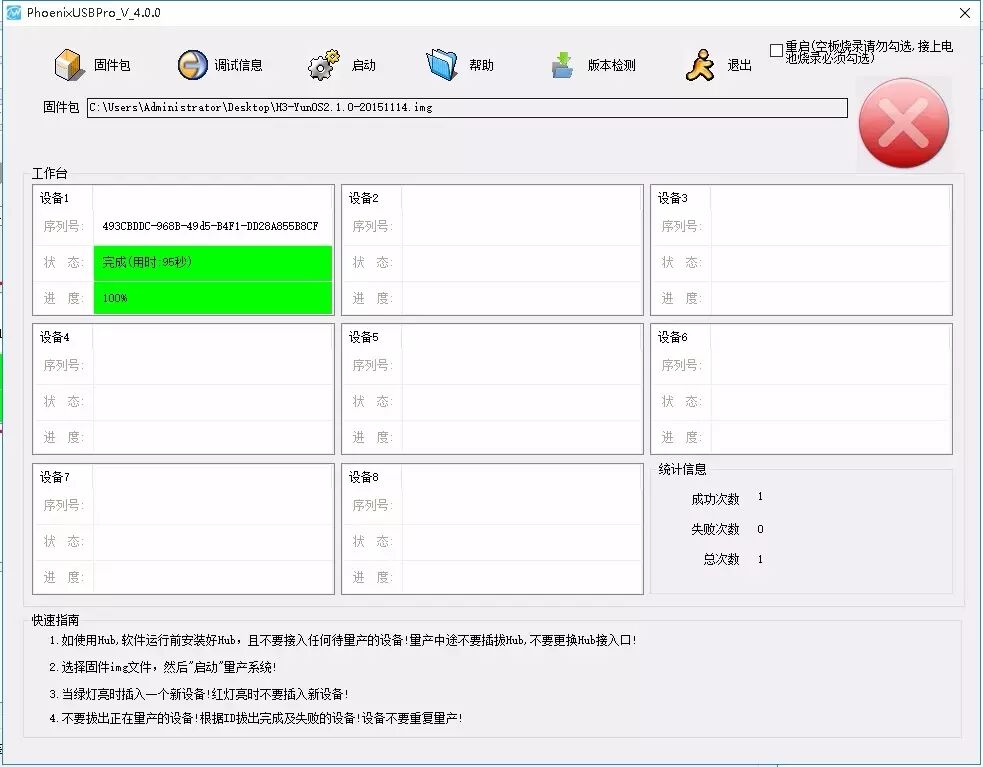Click the green 完成 status cell

click(x=212, y=262)
